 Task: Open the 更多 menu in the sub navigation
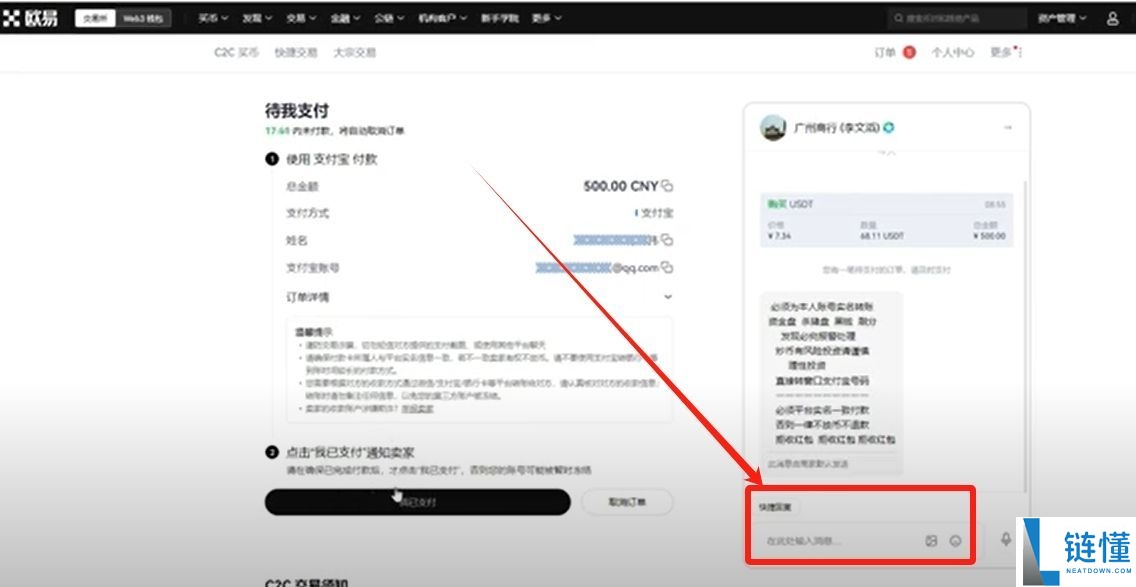tap(1006, 52)
